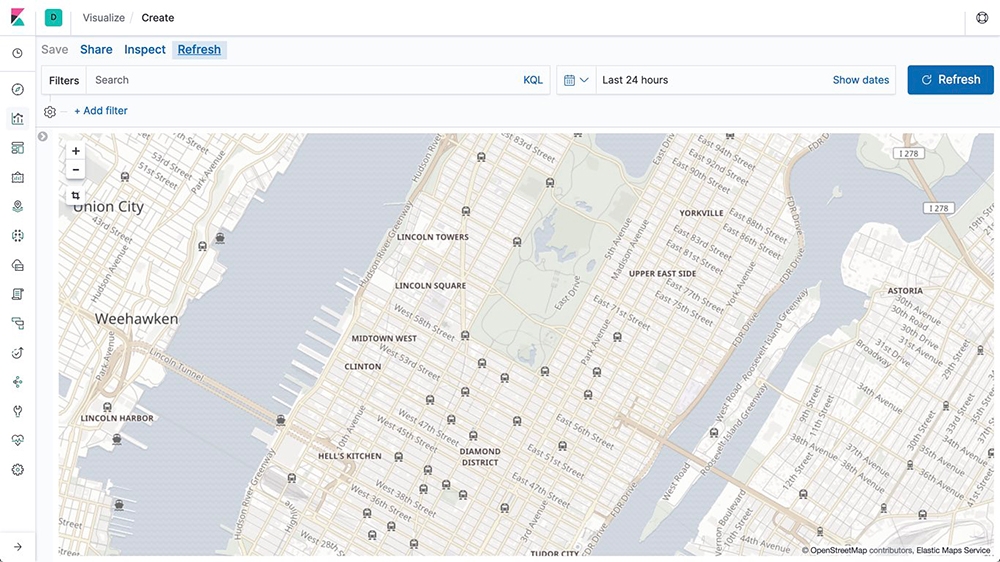Focus the Search query input
Screen dimensions: 1000x562
pos(304,80)
